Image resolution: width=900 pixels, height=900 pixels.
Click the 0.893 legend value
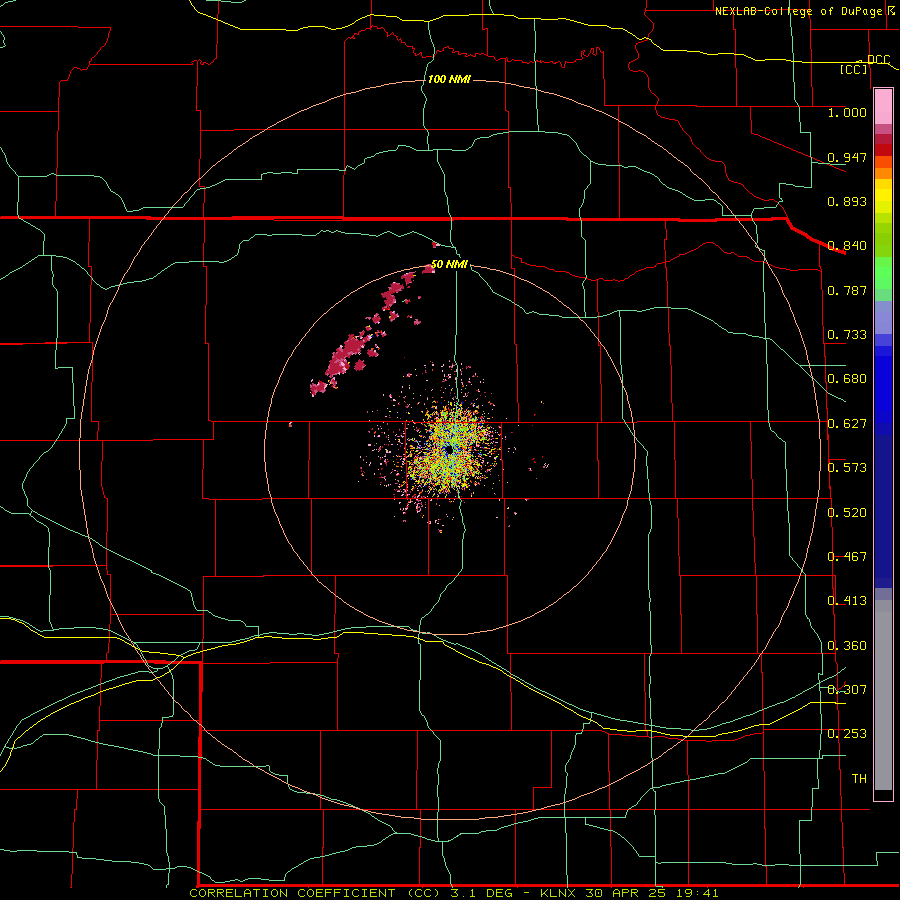847,201
